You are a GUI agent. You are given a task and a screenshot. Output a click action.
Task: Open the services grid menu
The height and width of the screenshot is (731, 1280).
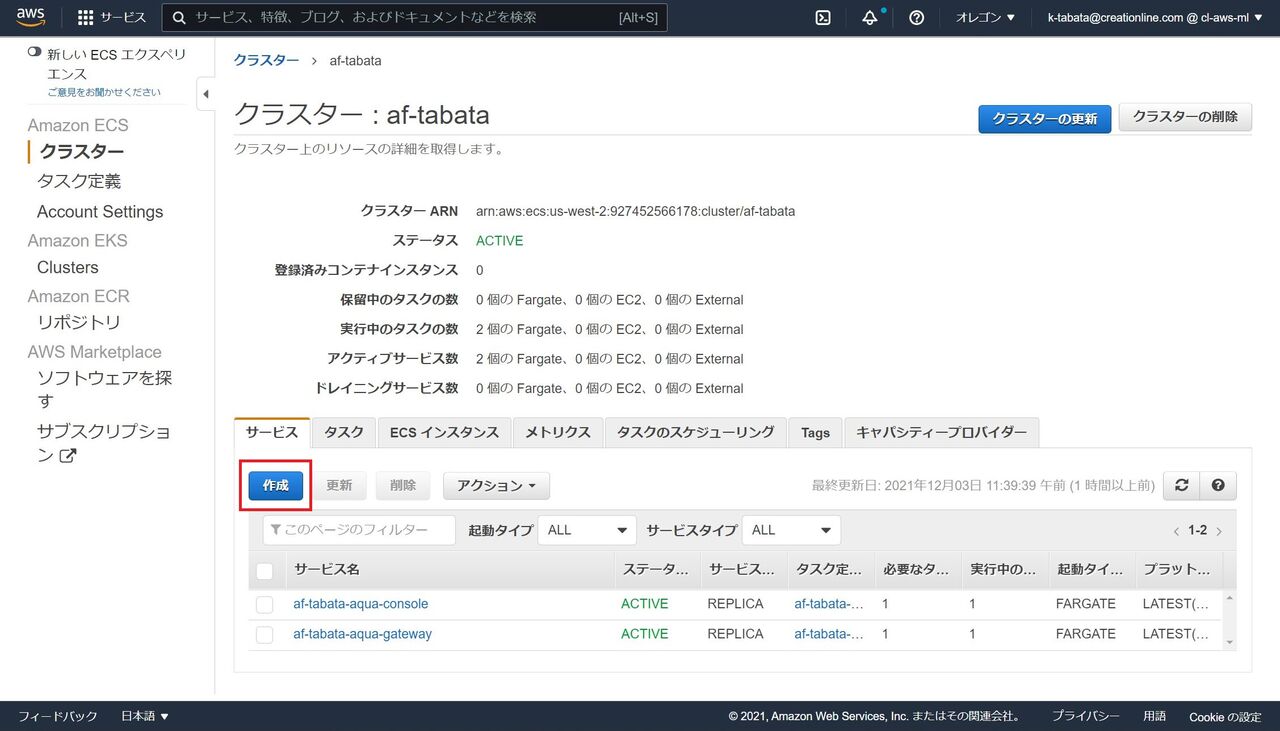(x=86, y=18)
